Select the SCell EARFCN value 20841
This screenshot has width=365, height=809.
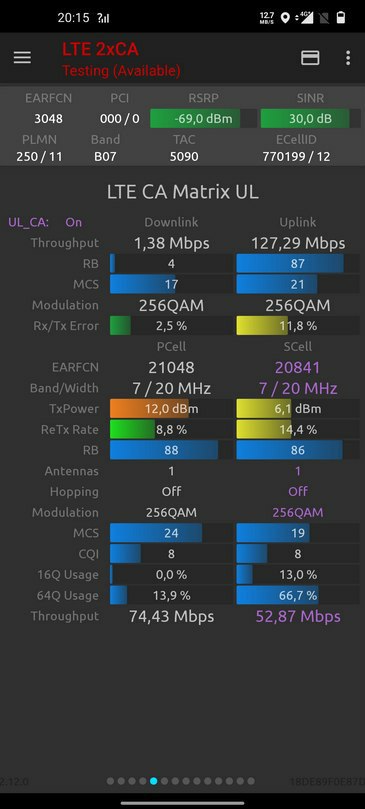[x=297, y=367]
